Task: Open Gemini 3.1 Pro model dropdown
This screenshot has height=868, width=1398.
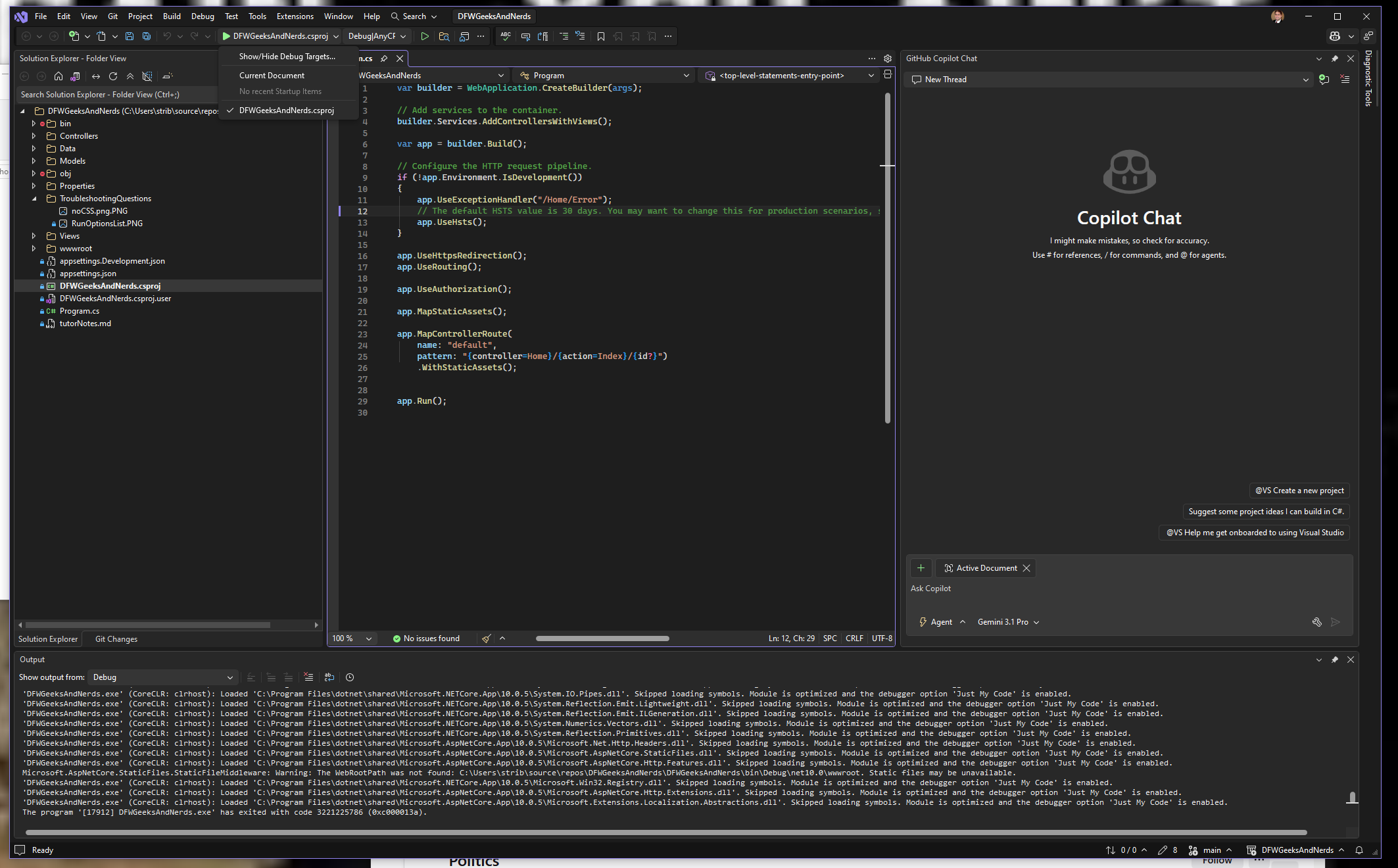Action: tap(1007, 622)
